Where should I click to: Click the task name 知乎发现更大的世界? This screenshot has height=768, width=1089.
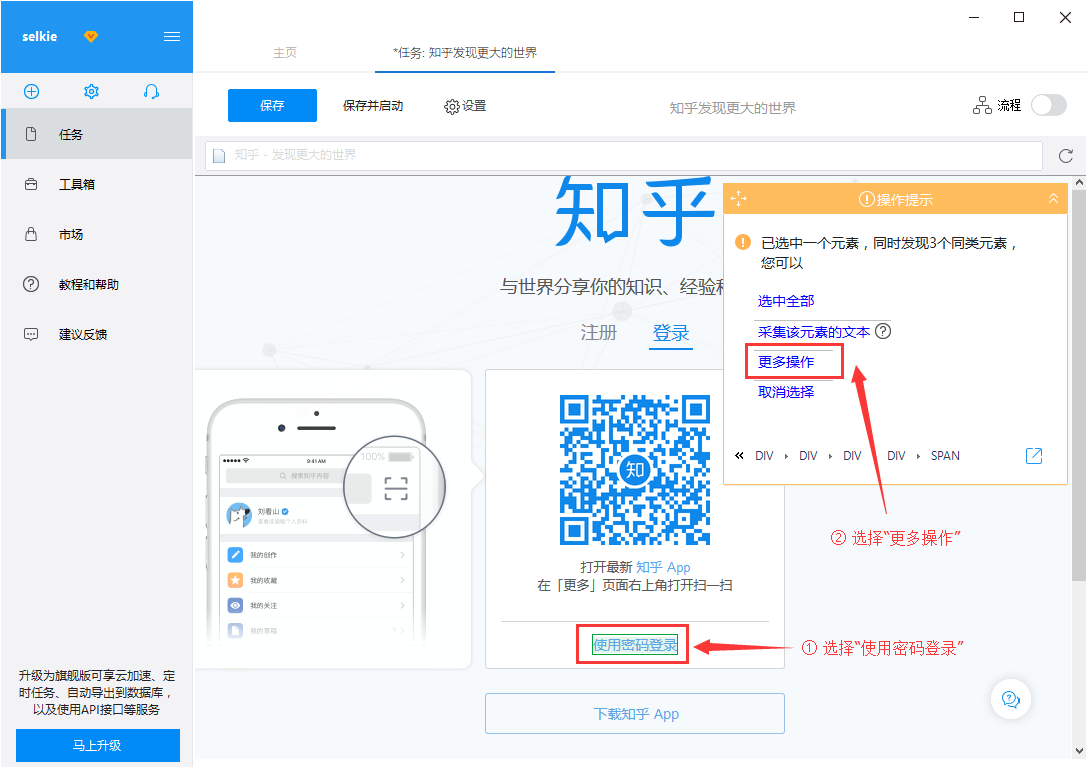coord(733,108)
